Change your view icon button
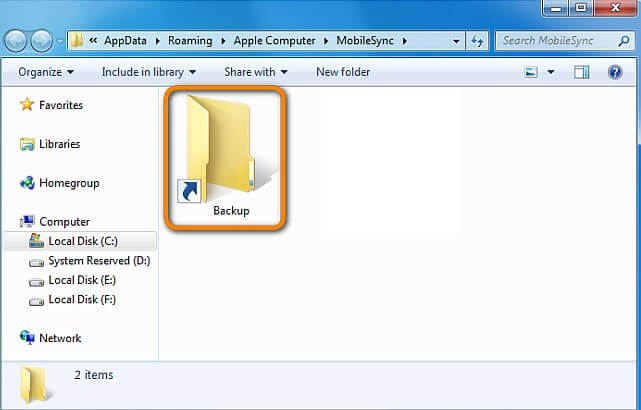The image size is (641, 410). (531, 72)
